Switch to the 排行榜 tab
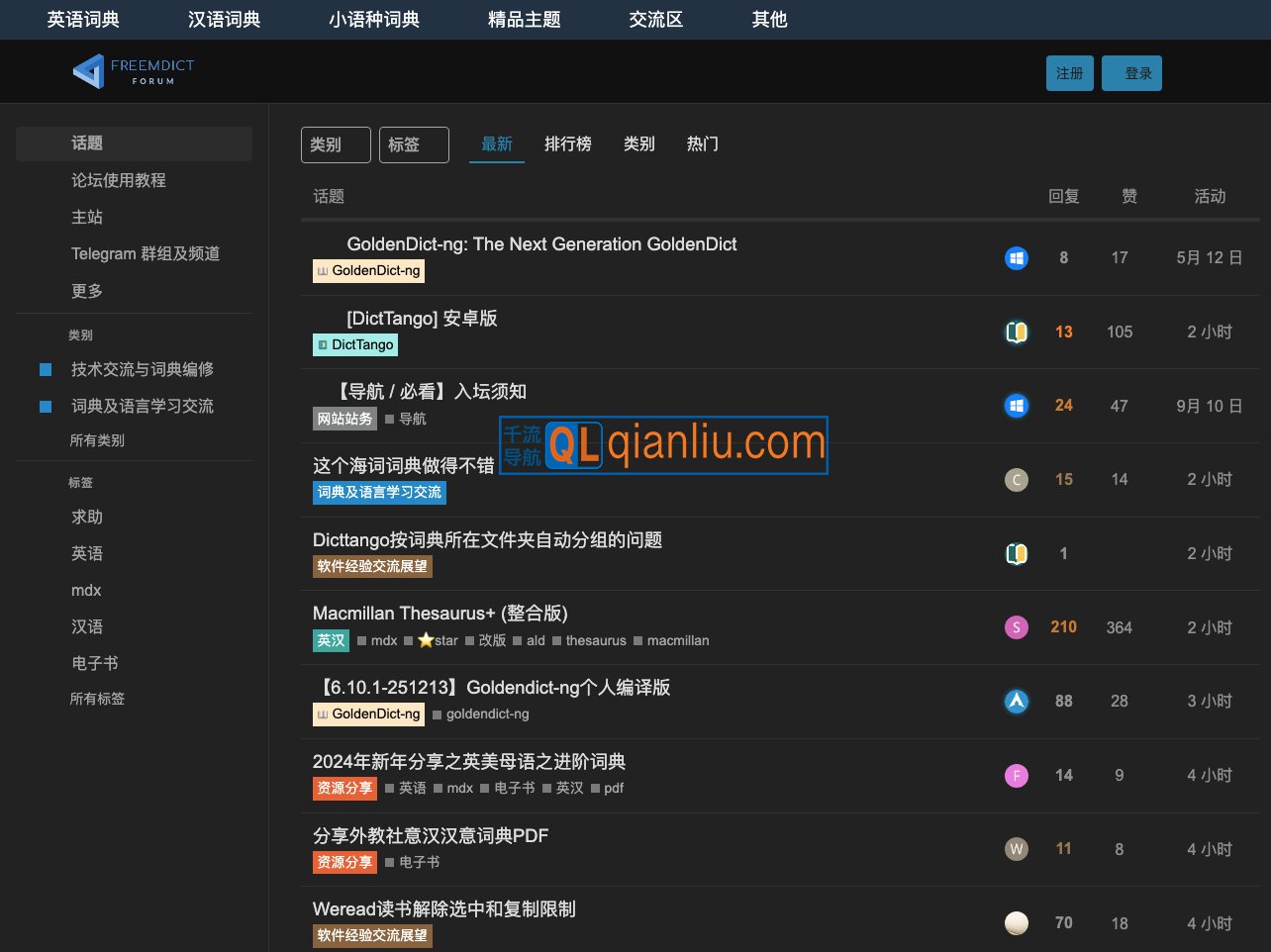1271x952 pixels. [x=568, y=143]
